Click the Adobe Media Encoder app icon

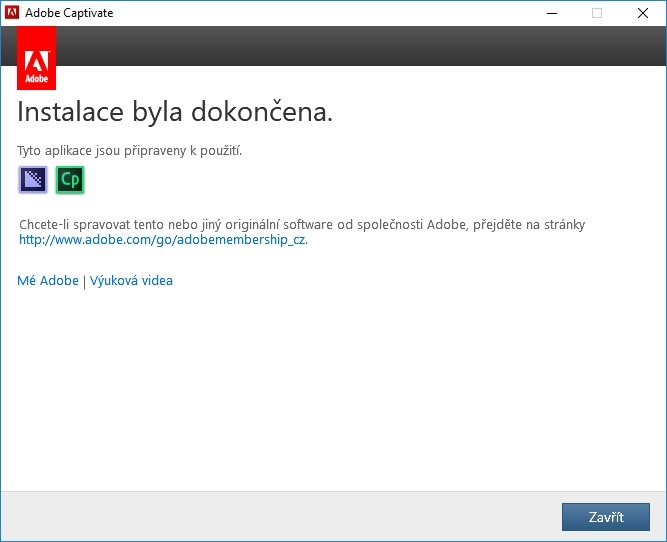pos(33,180)
